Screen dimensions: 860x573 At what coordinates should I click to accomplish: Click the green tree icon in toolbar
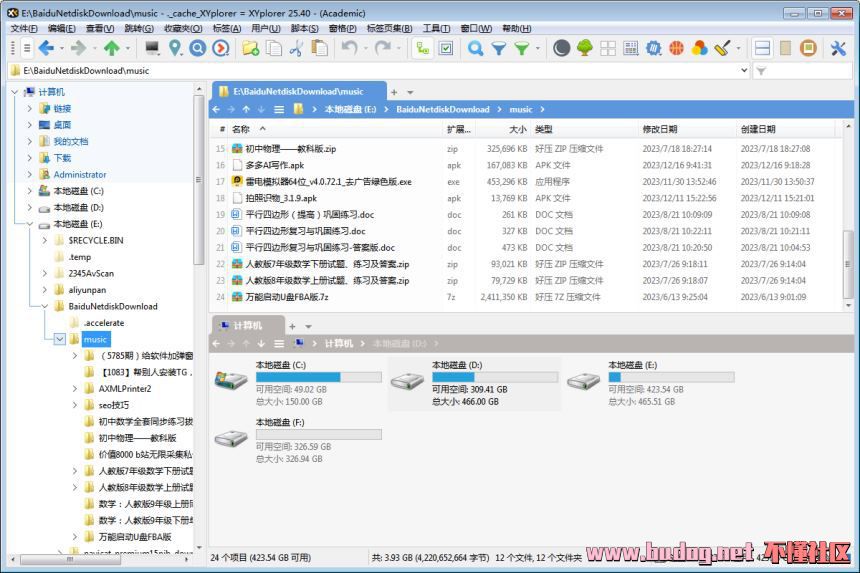(585, 48)
